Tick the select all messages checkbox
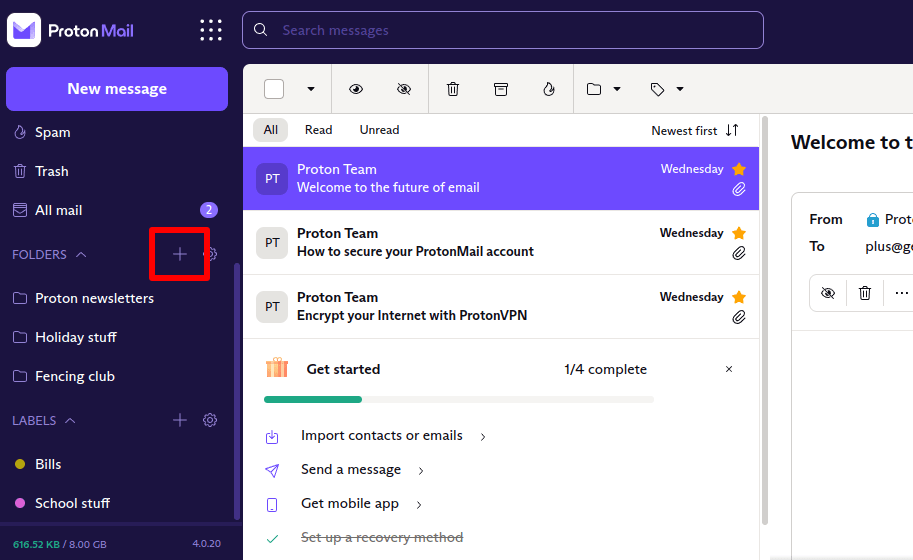The image size is (913, 560). coord(274,89)
